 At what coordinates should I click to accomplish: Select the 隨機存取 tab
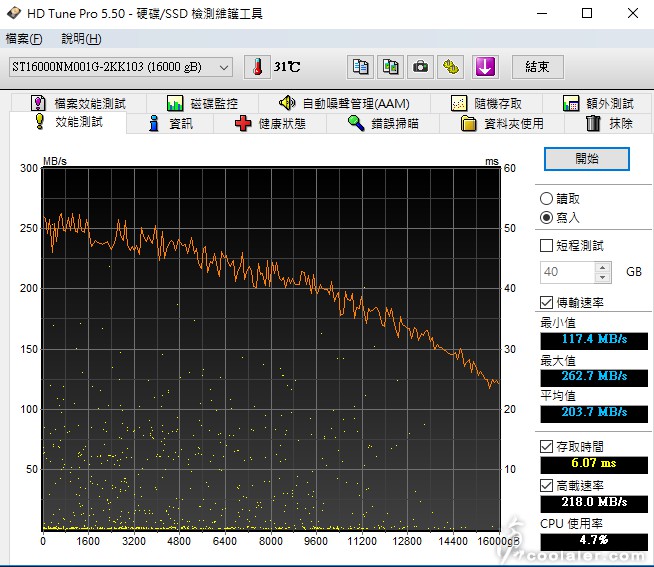pyautogui.click(x=486, y=103)
